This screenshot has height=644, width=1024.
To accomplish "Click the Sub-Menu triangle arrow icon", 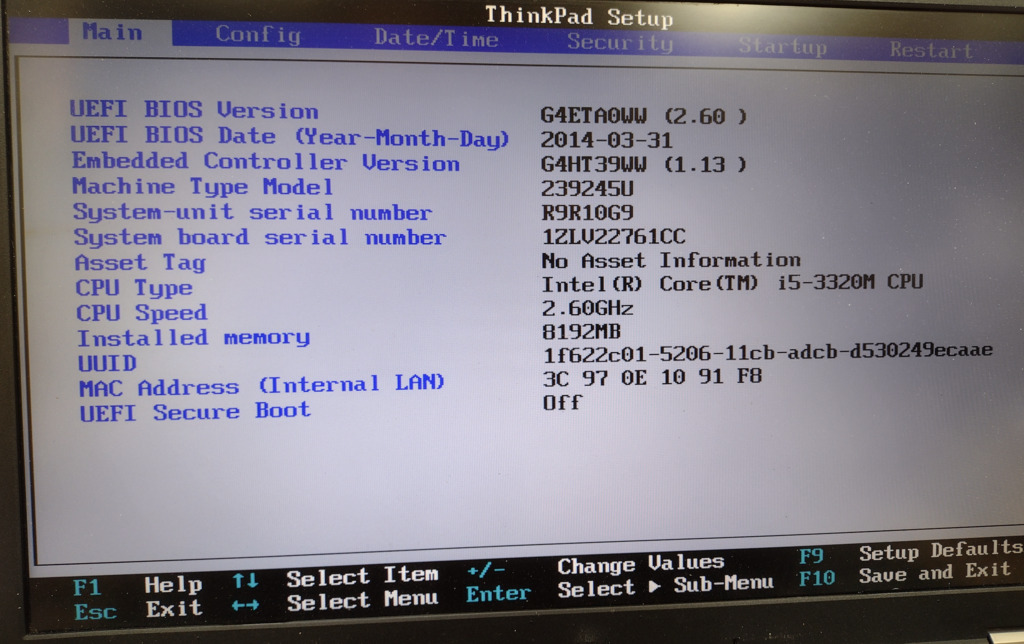I will (656, 585).
